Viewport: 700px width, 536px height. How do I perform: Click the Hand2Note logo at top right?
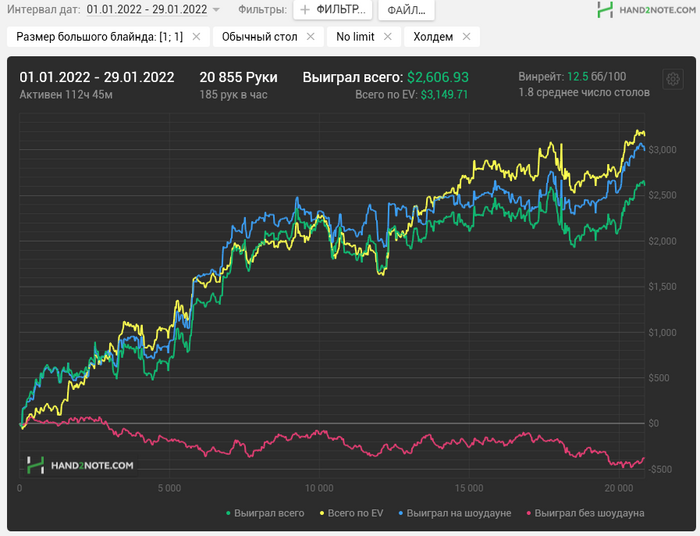click(646, 9)
